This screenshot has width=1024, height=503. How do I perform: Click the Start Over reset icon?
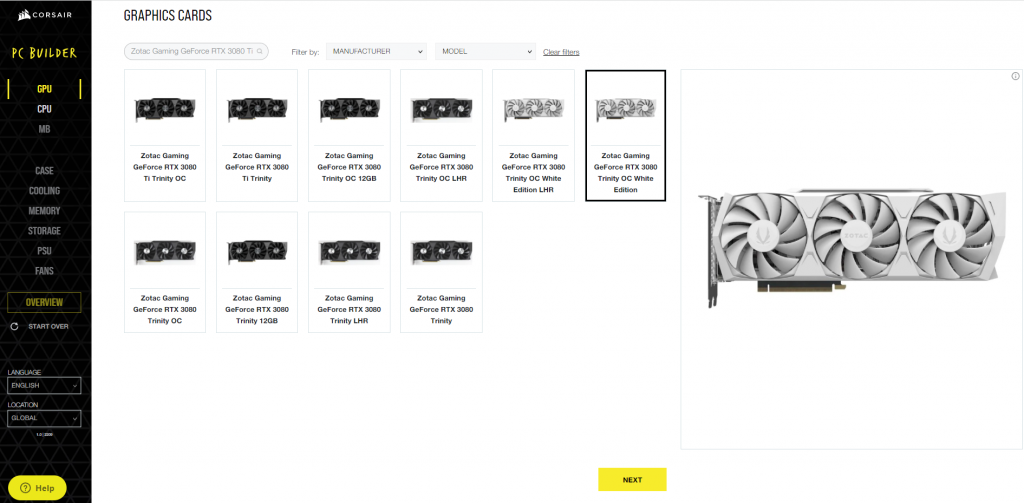coord(14,326)
